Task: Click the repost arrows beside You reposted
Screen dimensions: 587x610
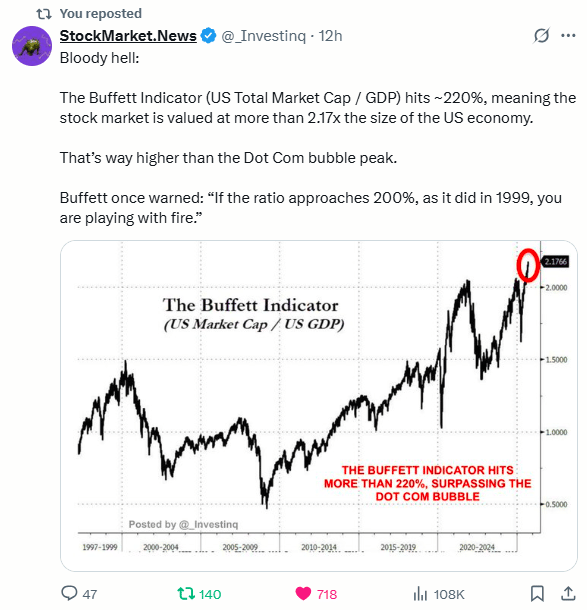Action: [44, 14]
